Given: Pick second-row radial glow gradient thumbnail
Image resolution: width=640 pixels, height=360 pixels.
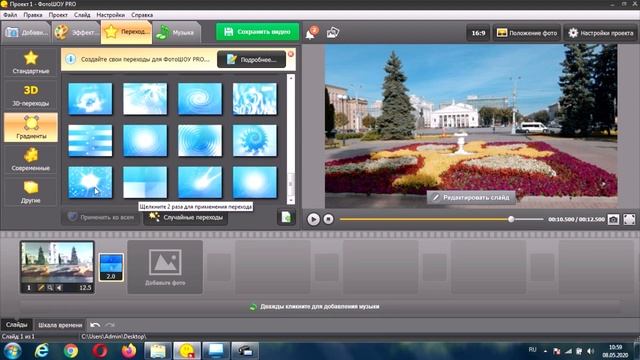Looking at the screenshot, I should click(145, 140).
